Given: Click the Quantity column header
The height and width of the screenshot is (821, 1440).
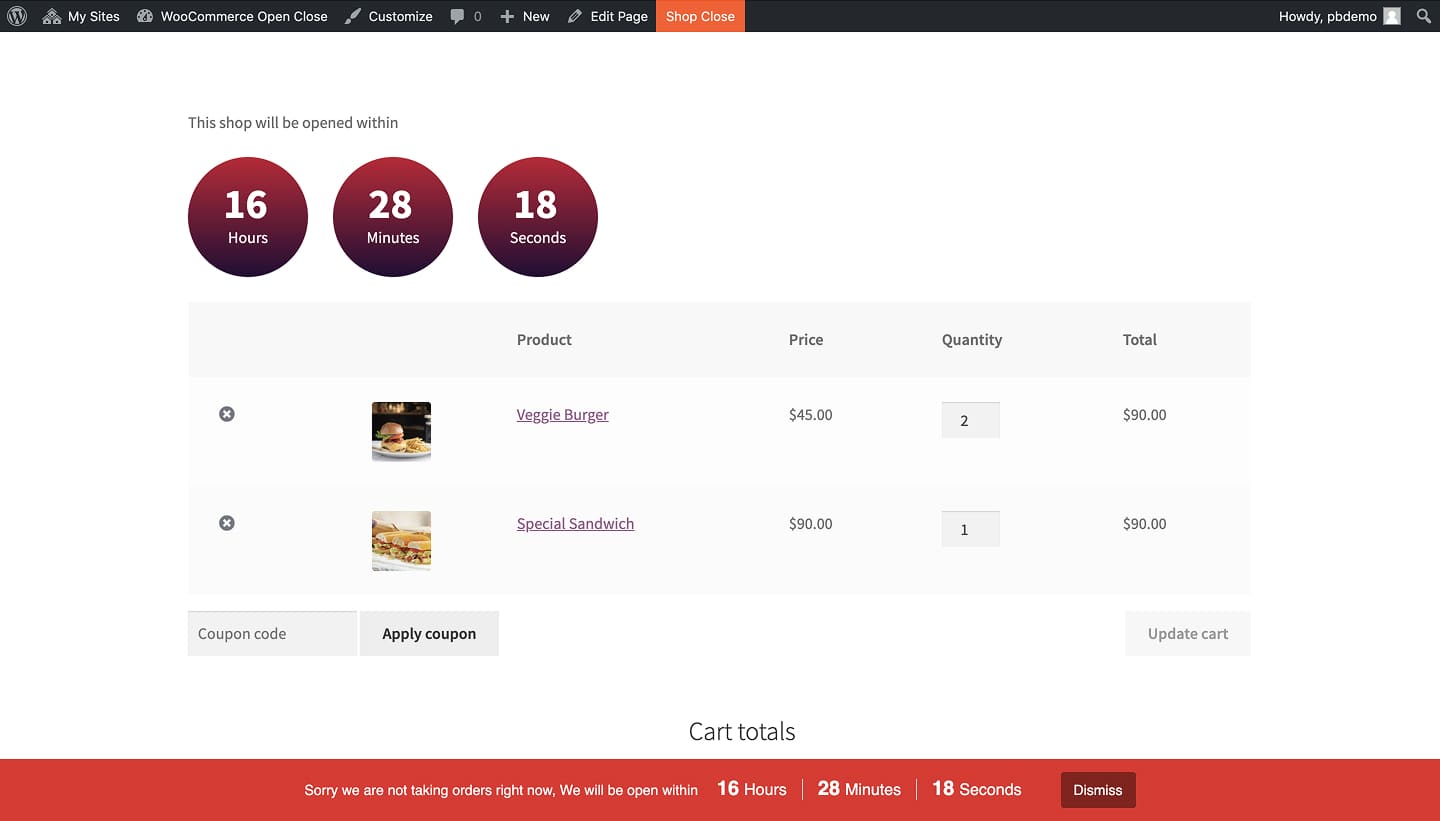Looking at the screenshot, I should (x=972, y=340).
